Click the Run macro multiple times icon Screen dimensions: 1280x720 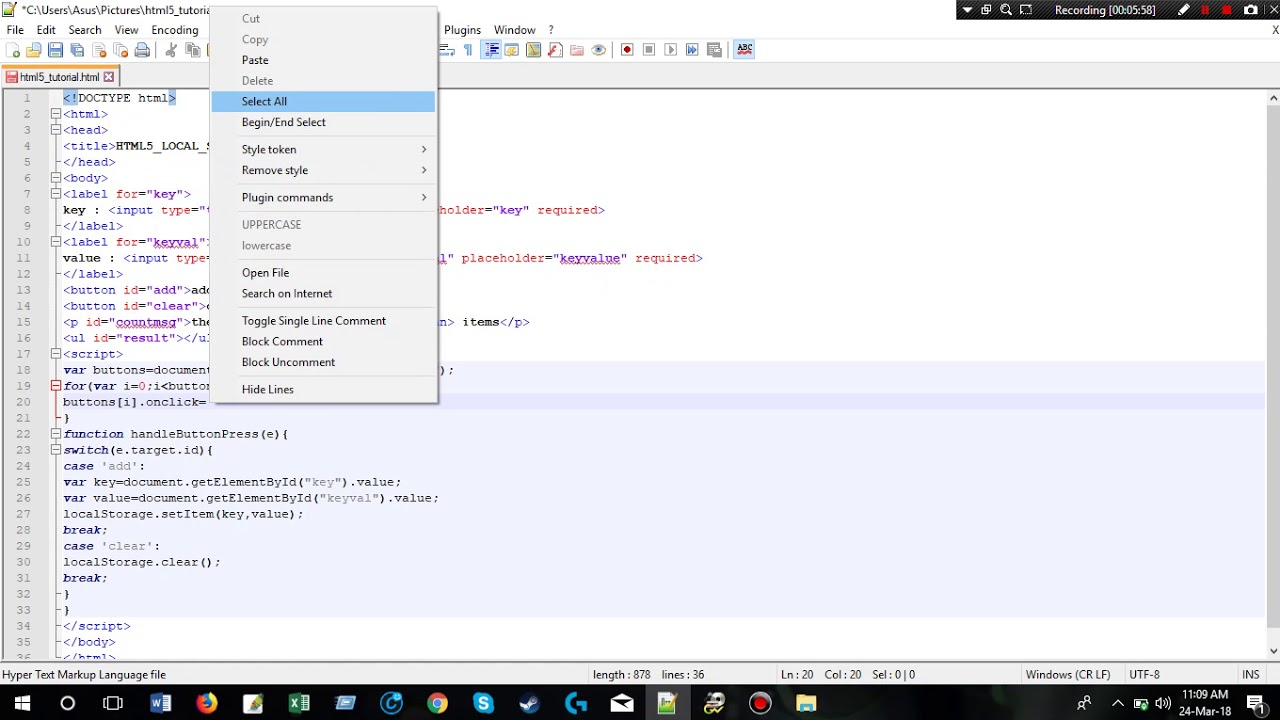click(692, 50)
